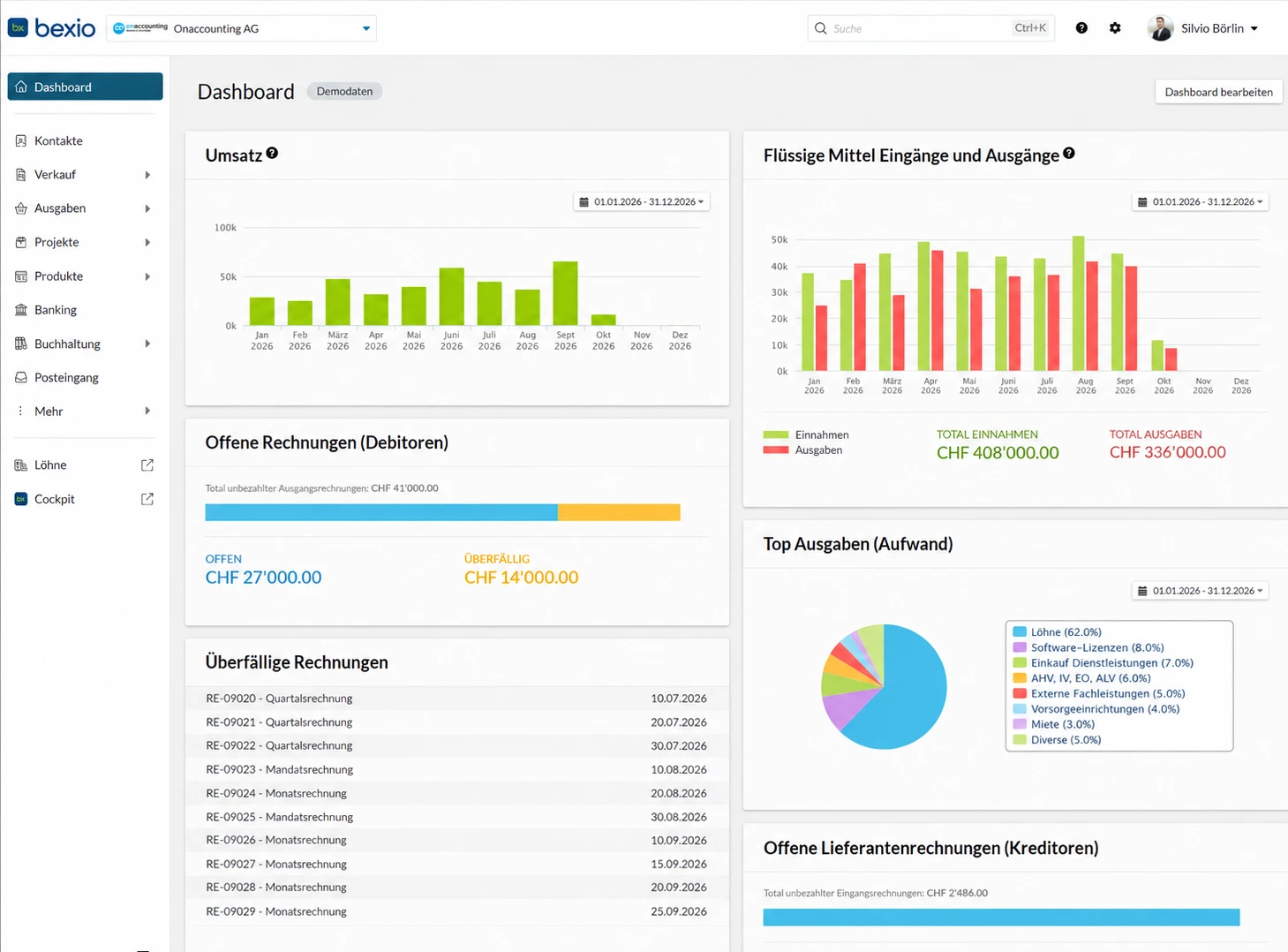Expand Buchhaltung submenu arrow

click(x=147, y=344)
